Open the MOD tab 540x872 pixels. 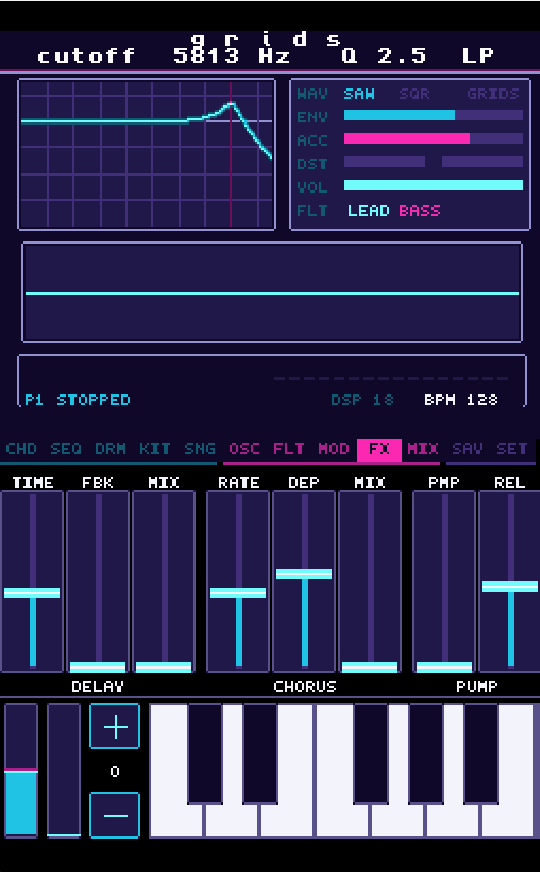334,449
